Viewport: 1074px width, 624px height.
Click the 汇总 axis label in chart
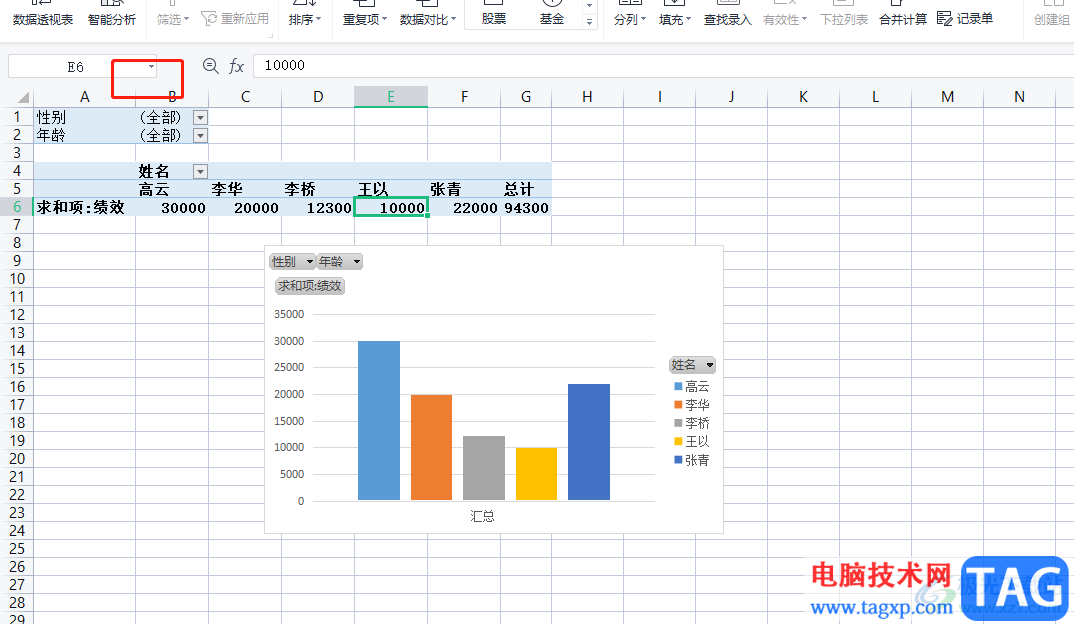point(482,516)
